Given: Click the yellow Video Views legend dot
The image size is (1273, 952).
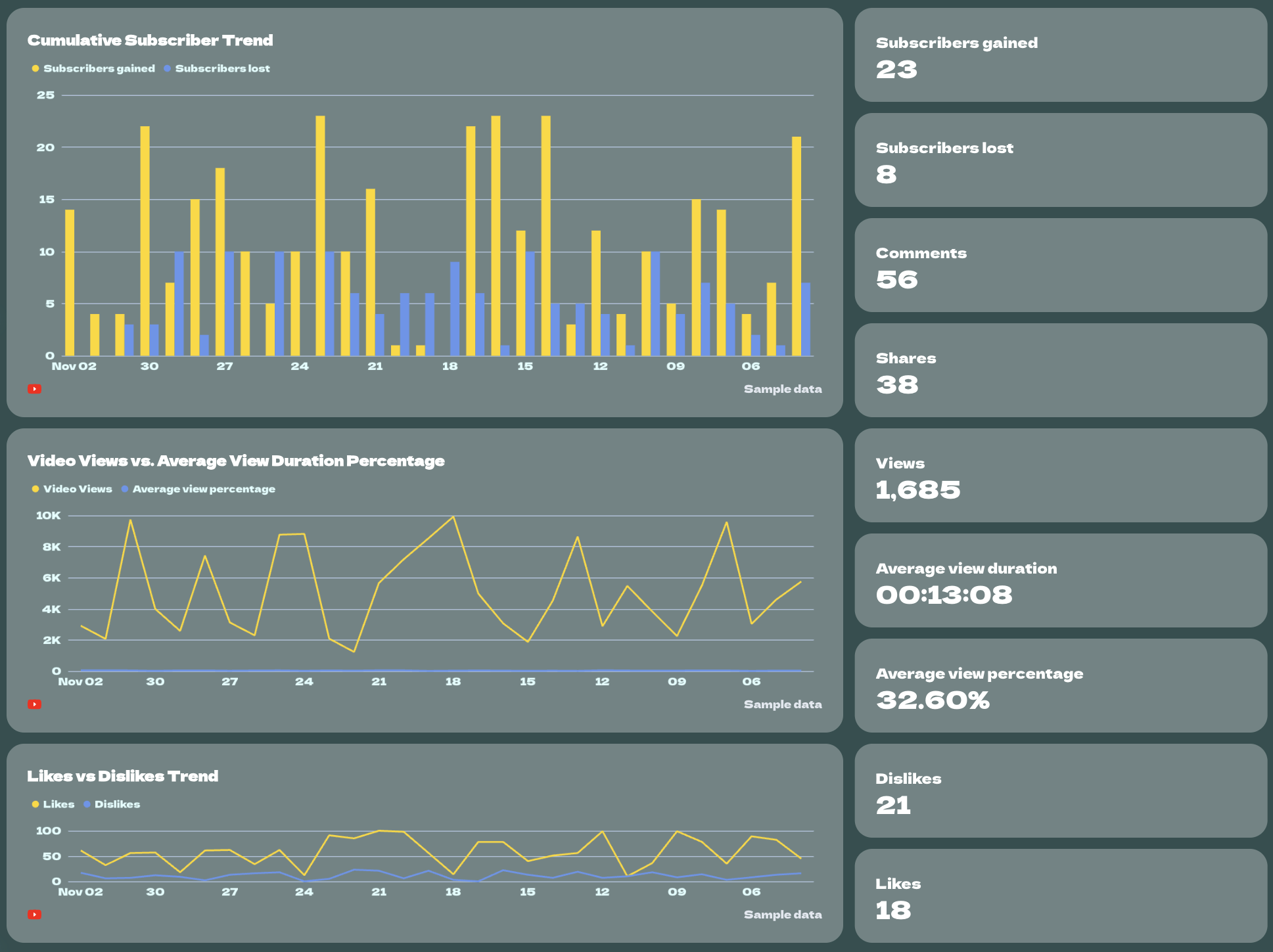Looking at the screenshot, I should [35, 489].
